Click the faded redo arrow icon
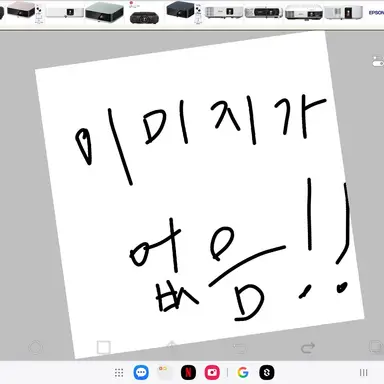Screen dimensions: 384x384 tap(308, 348)
